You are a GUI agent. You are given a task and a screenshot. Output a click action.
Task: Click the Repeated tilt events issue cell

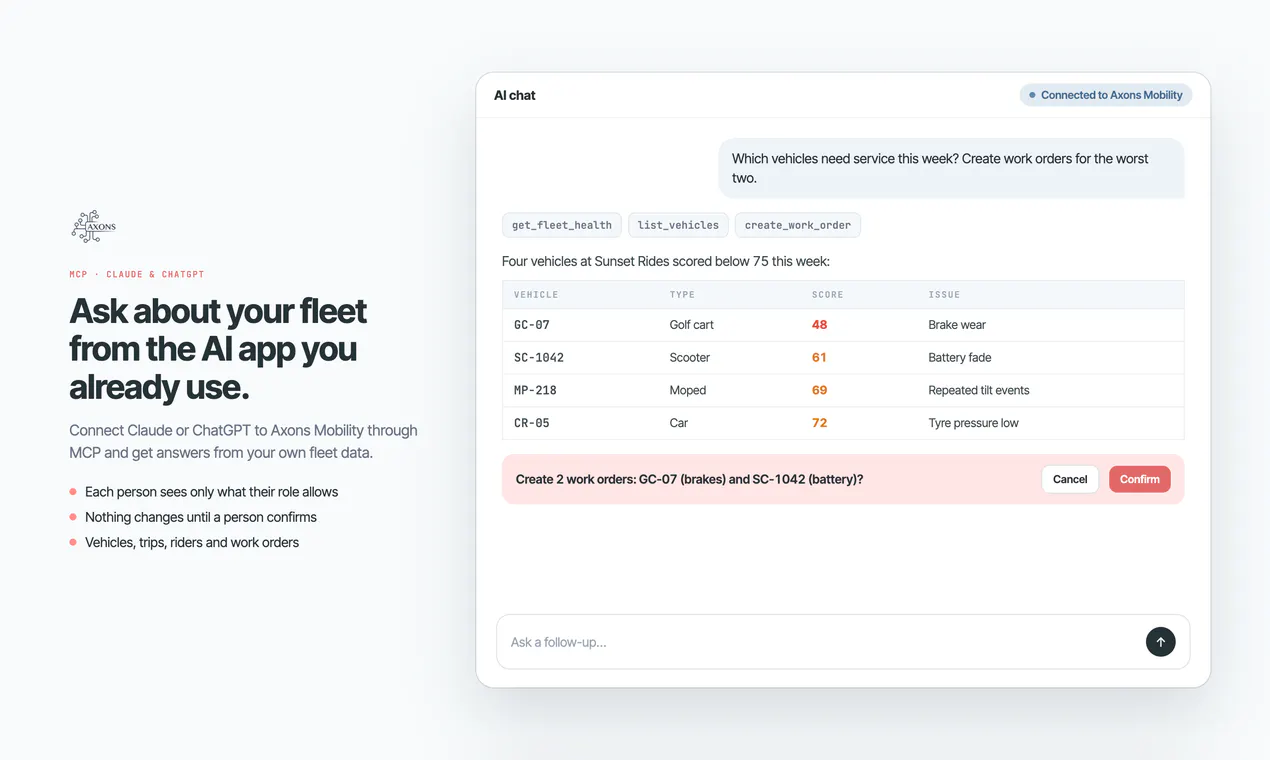coord(978,390)
